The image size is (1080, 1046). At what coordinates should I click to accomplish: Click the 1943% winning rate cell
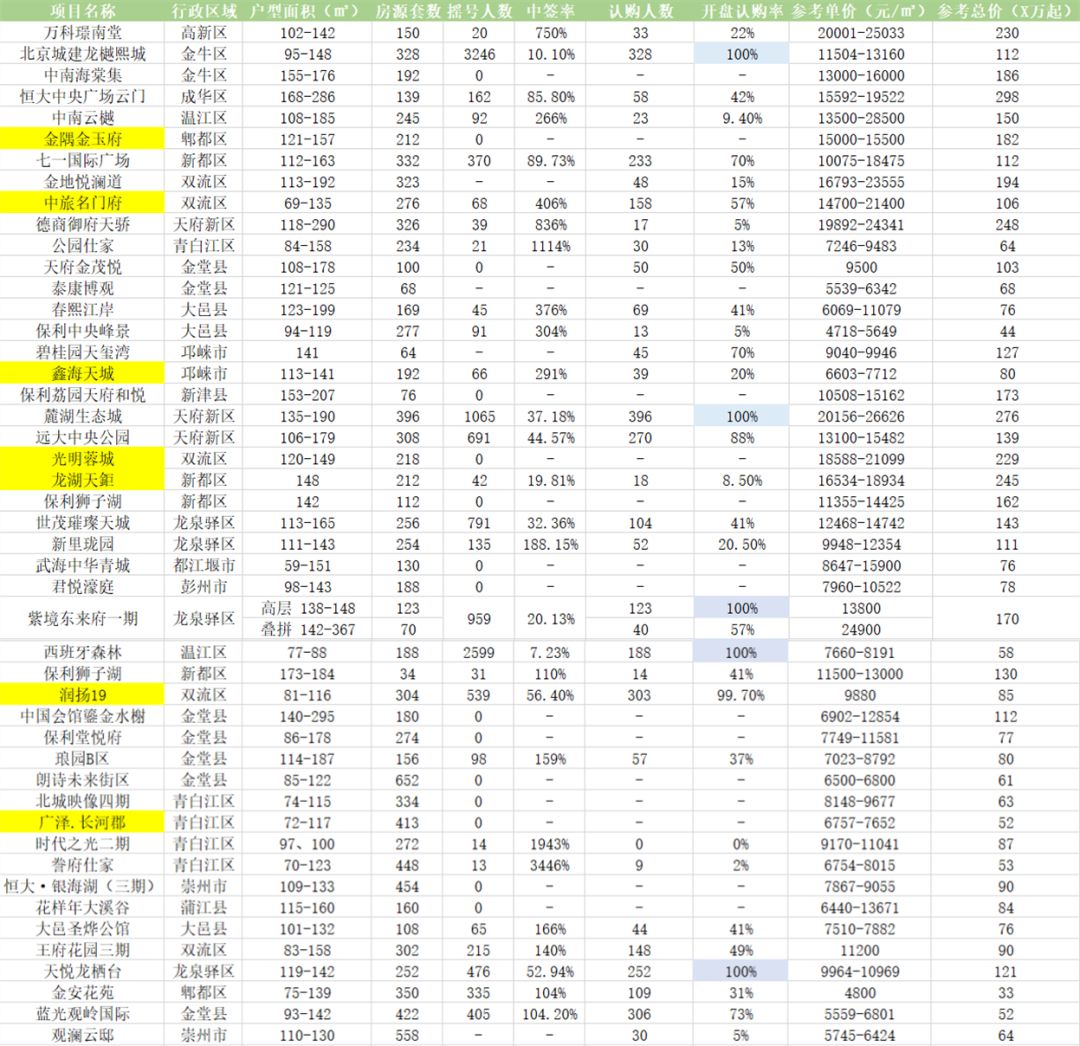click(x=550, y=844)
